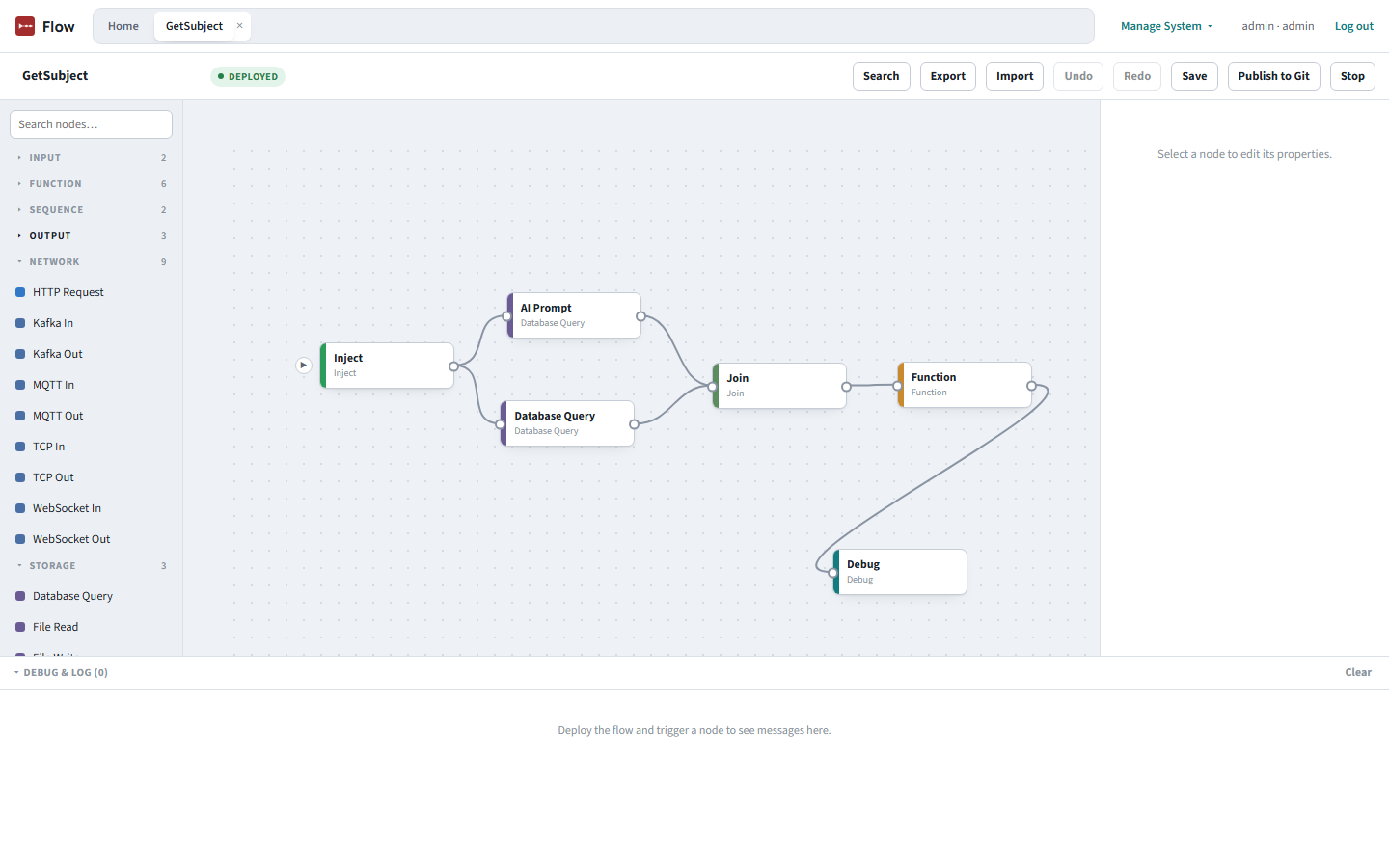Switch to the Home tab
Image resolution: width=1389 pixels, height=868 pixels.
click(x=123, y=26)
